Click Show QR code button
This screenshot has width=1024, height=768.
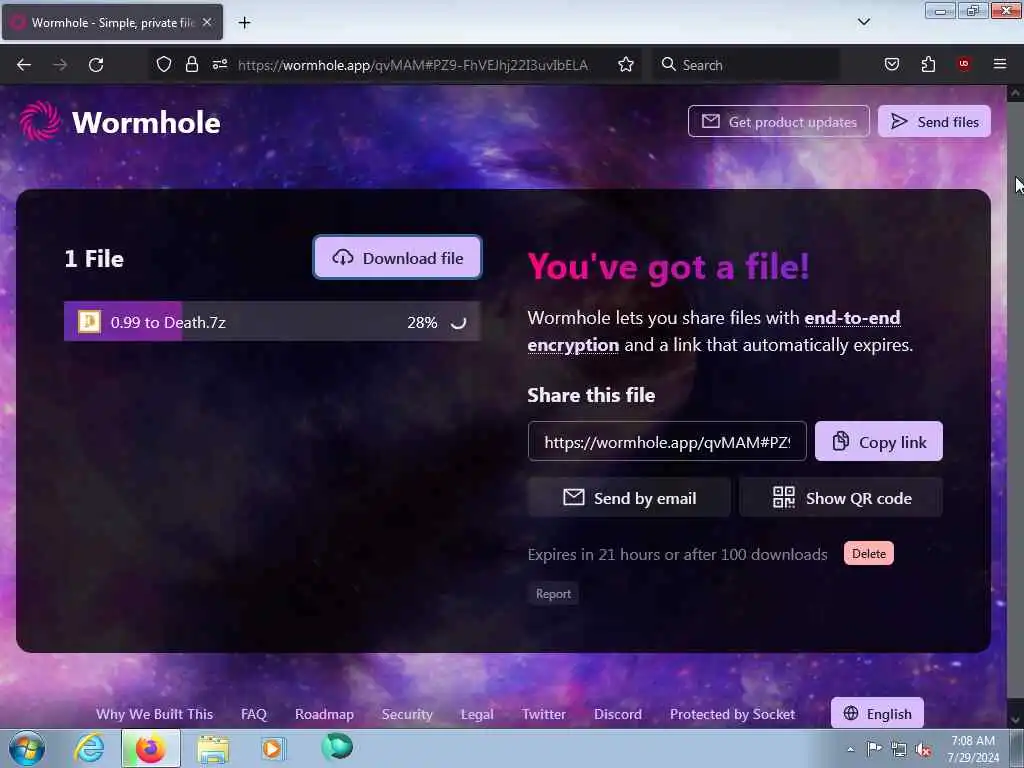[840, 498]
